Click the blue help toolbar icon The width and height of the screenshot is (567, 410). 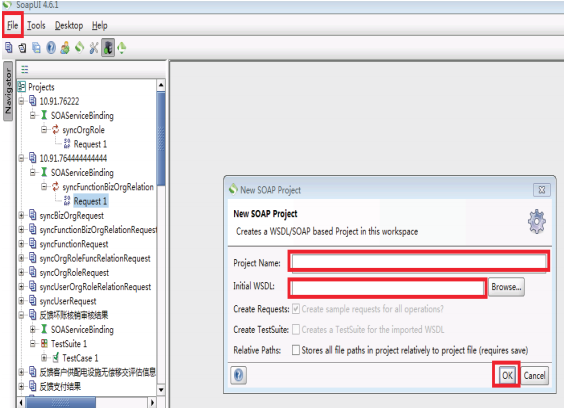[x=51, y=48]
